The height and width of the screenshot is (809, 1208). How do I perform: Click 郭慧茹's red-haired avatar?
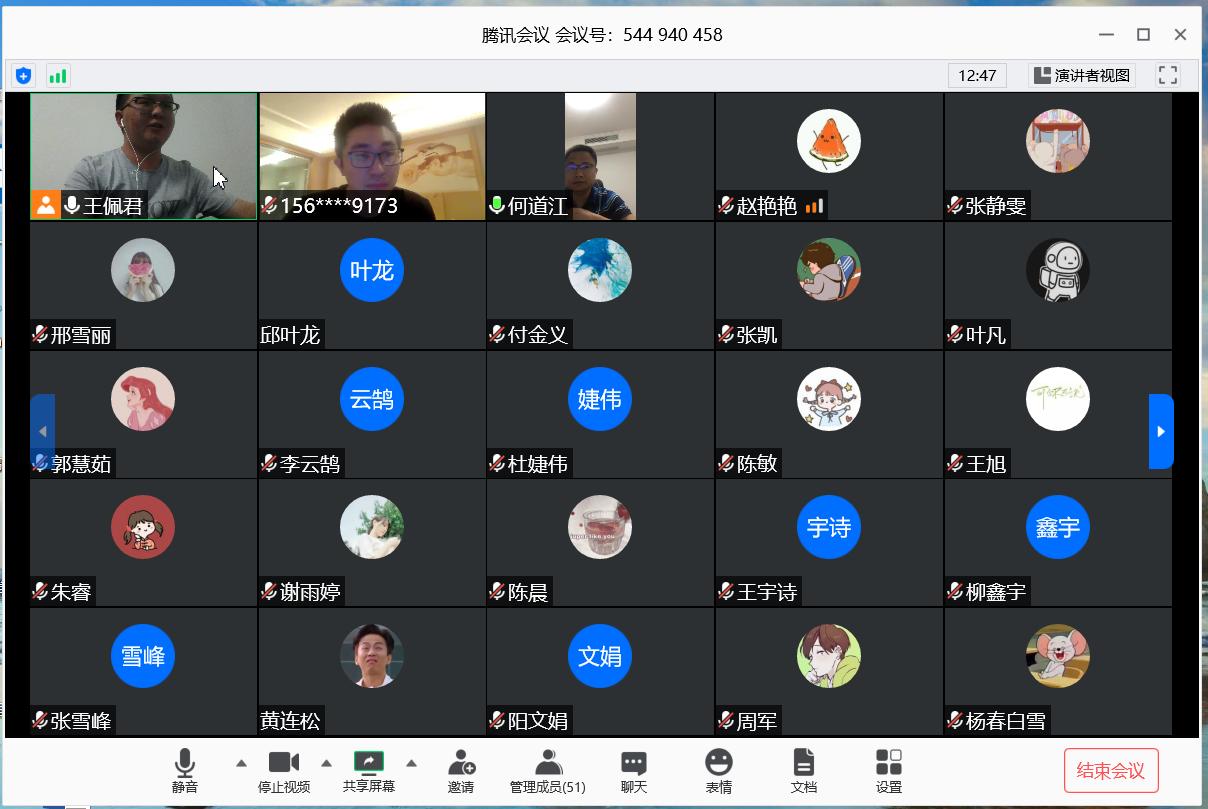pyautogui.click(x=143, y=399)
